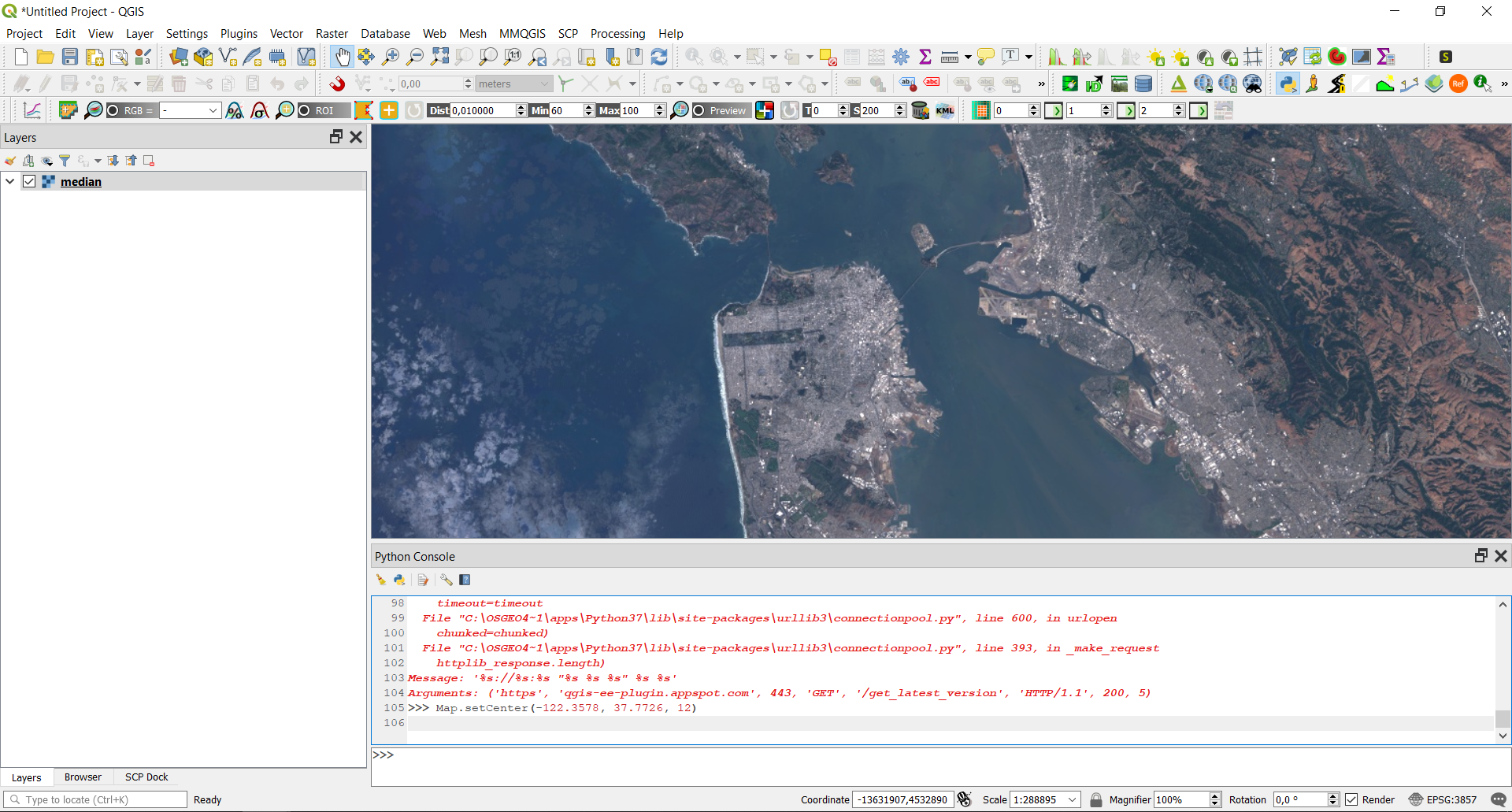Click the orange plus icon in SCP toolbar
The width and height of the screenshot is (1512, 812).
pos(389,110)
